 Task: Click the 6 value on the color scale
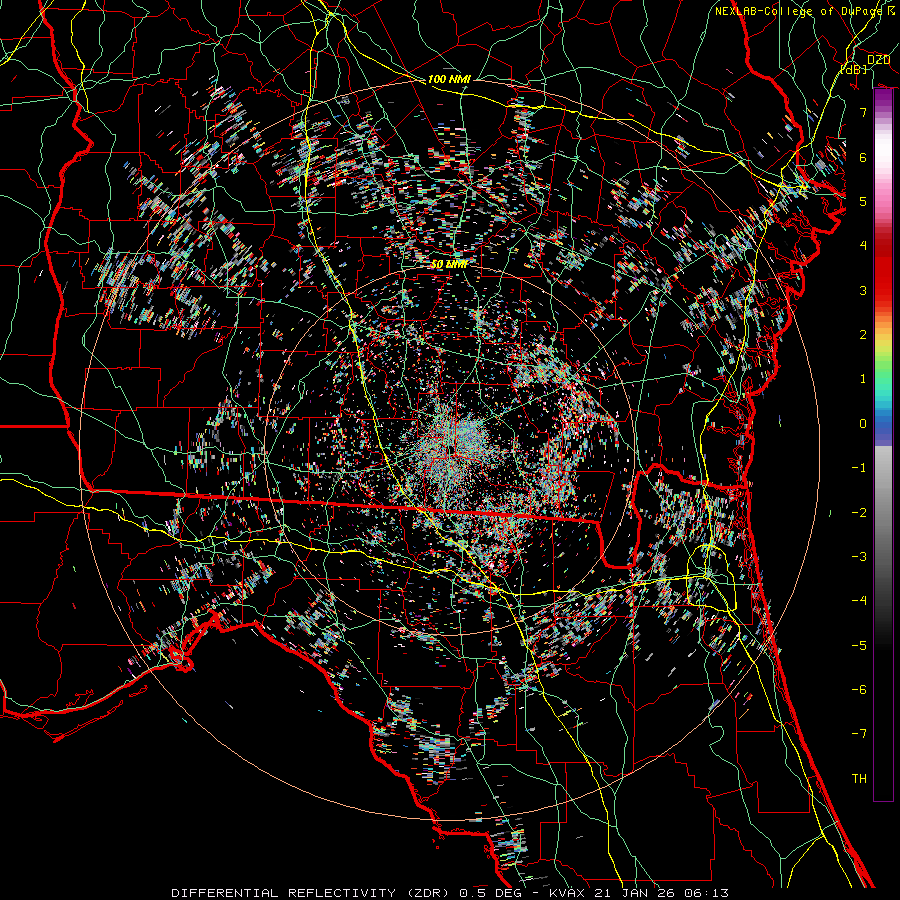pos(863,157)
